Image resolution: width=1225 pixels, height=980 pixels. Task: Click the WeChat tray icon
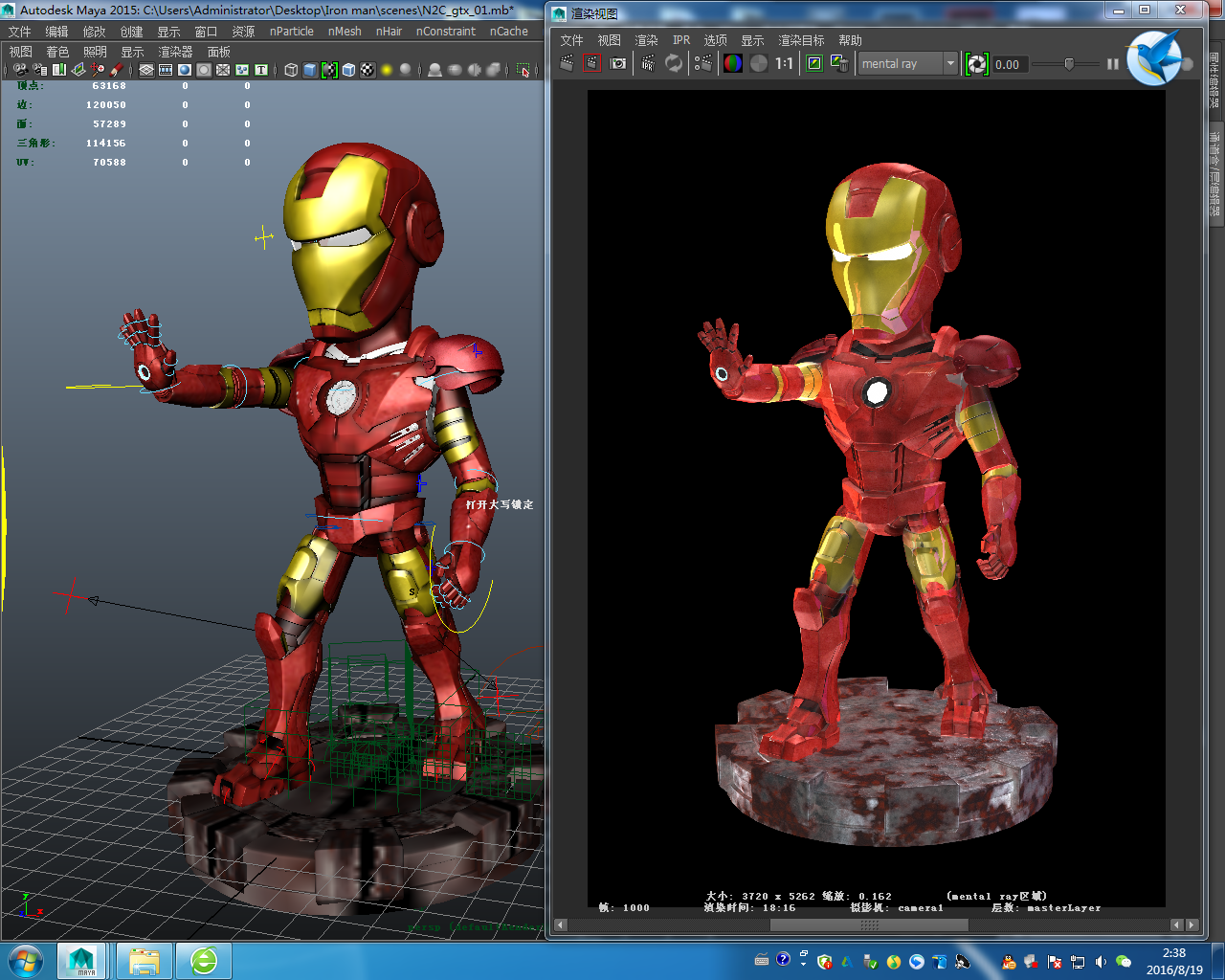[1124, 962]
